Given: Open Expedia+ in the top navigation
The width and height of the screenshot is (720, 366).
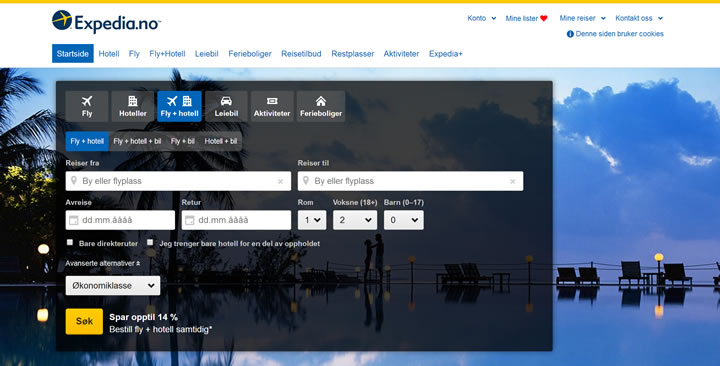Looking at the screenshot, I should click(445, 54).
